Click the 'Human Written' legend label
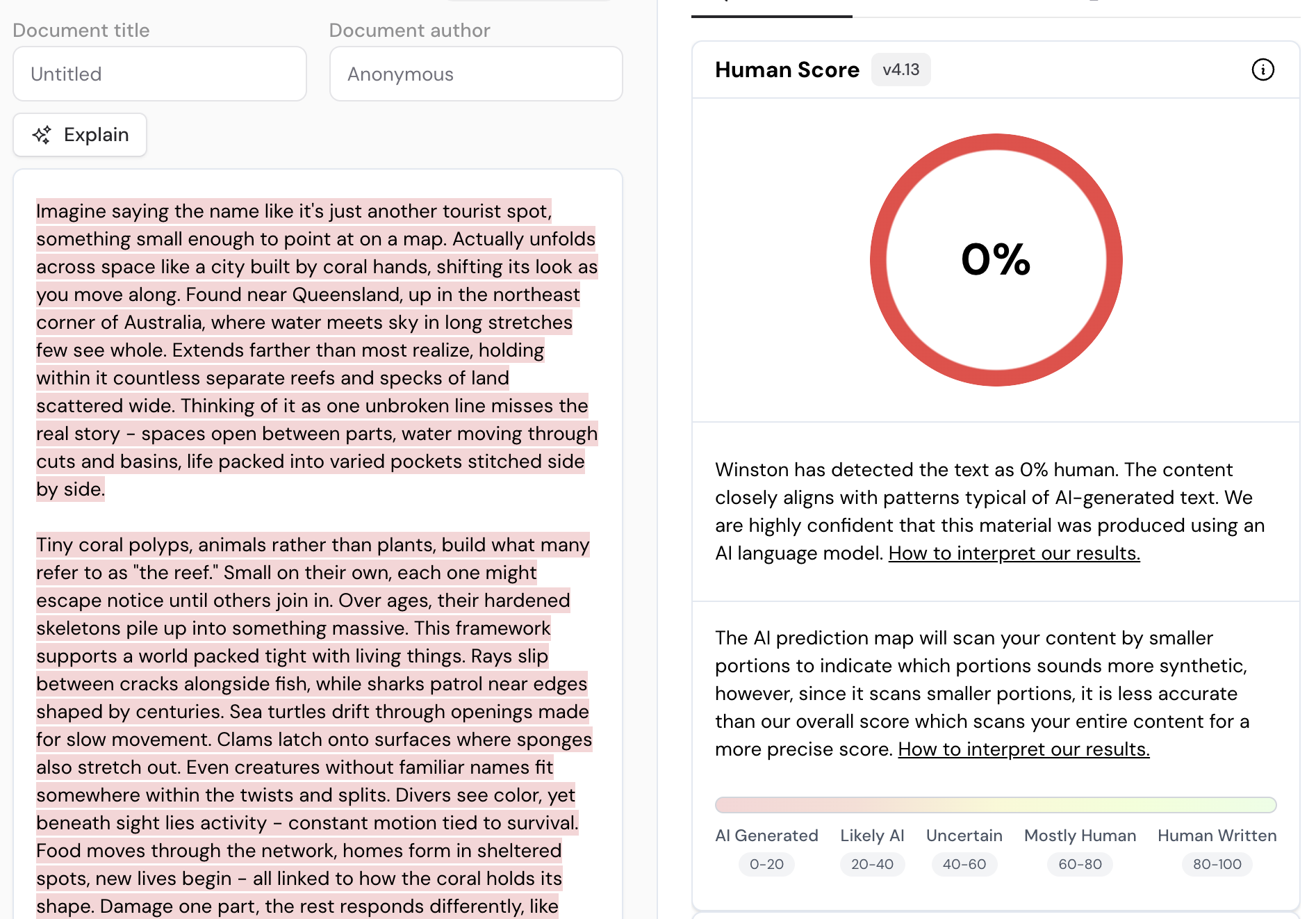 [x=1217, y=836]
